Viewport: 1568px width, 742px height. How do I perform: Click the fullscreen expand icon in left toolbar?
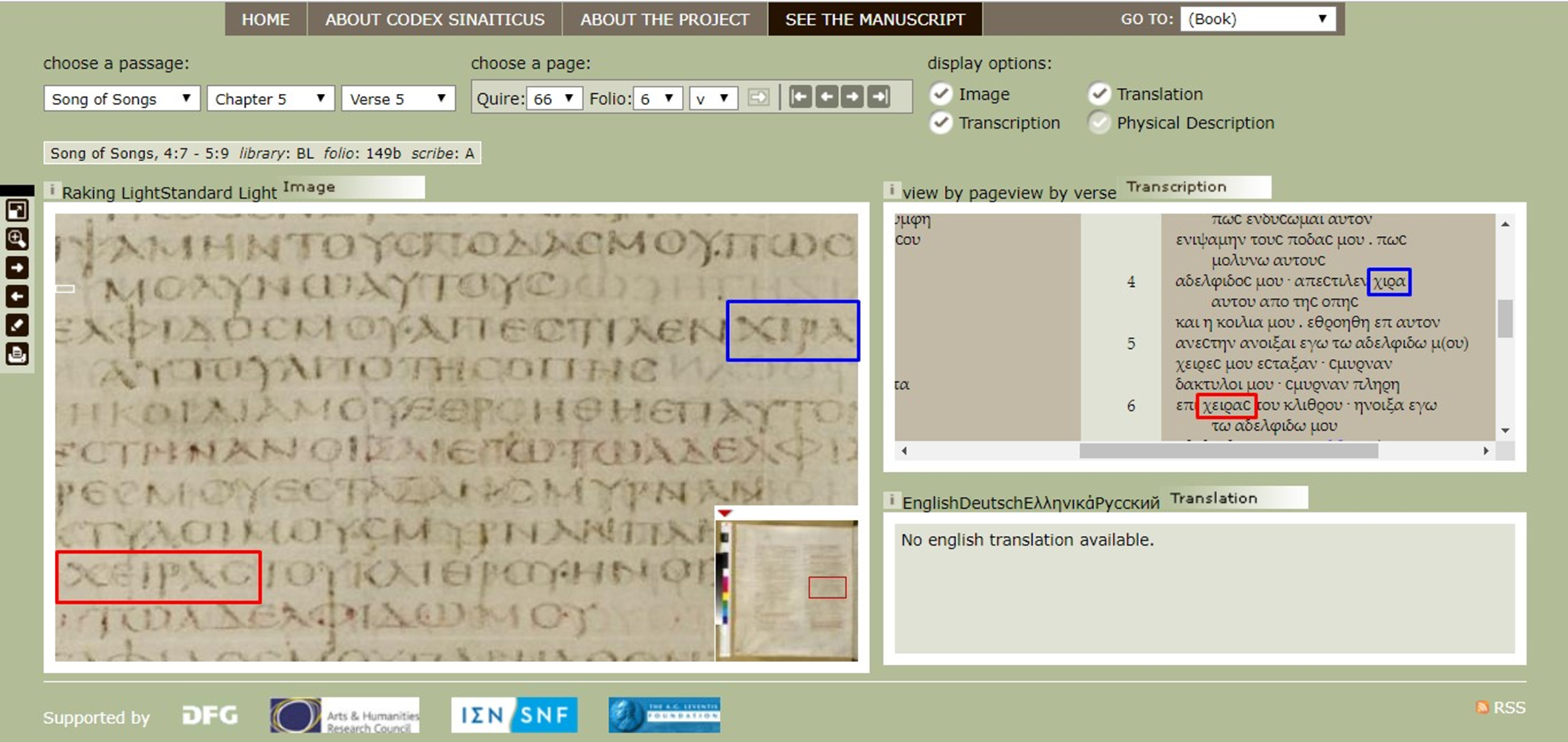(17, 211)
